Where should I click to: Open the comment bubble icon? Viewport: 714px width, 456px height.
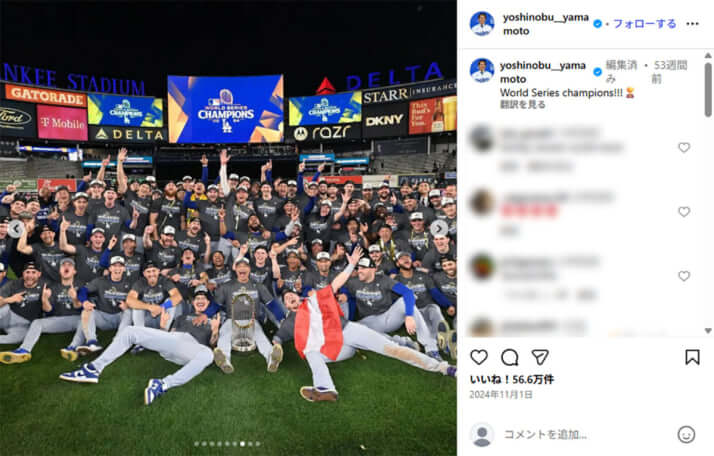[510, 357]
